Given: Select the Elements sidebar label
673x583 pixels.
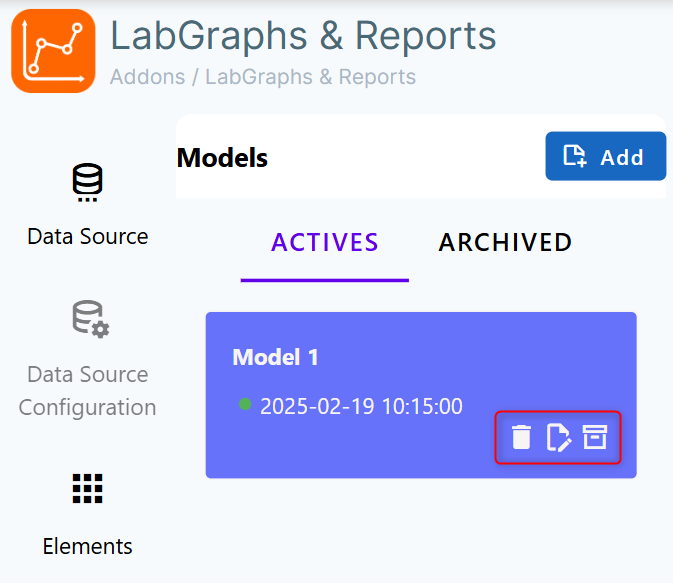Looking at the screenshot, I should [x=88, y=547].
